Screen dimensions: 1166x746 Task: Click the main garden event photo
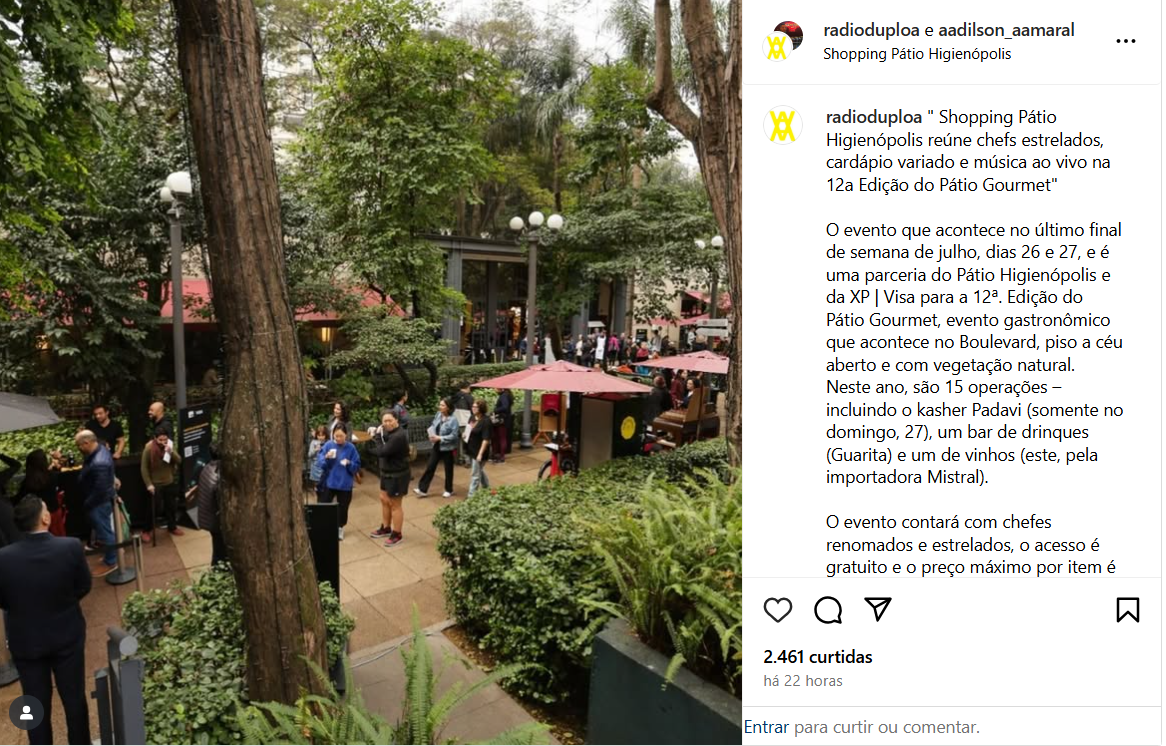(370, 372)
